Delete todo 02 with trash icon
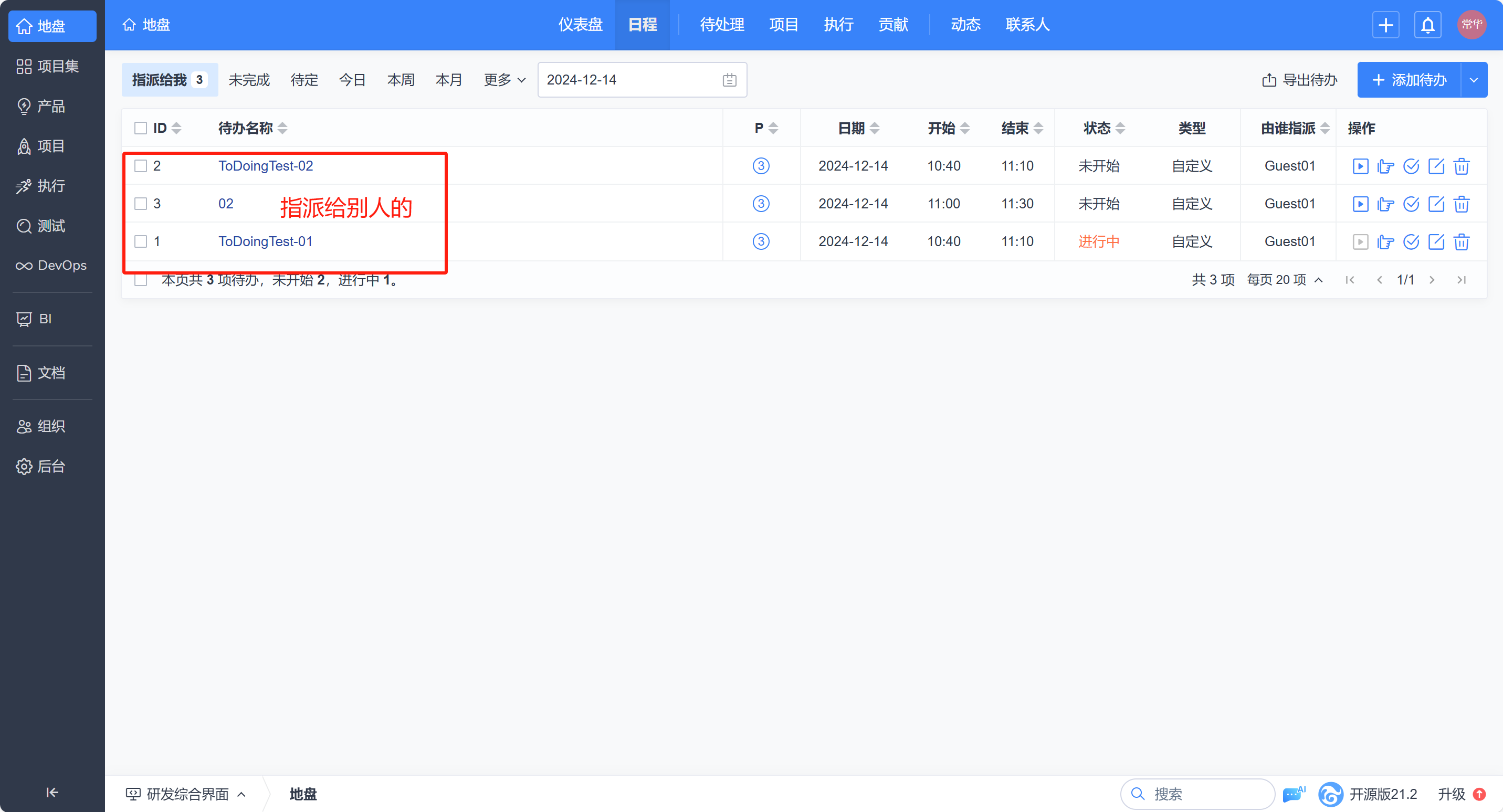 [x=1461, y=204]
